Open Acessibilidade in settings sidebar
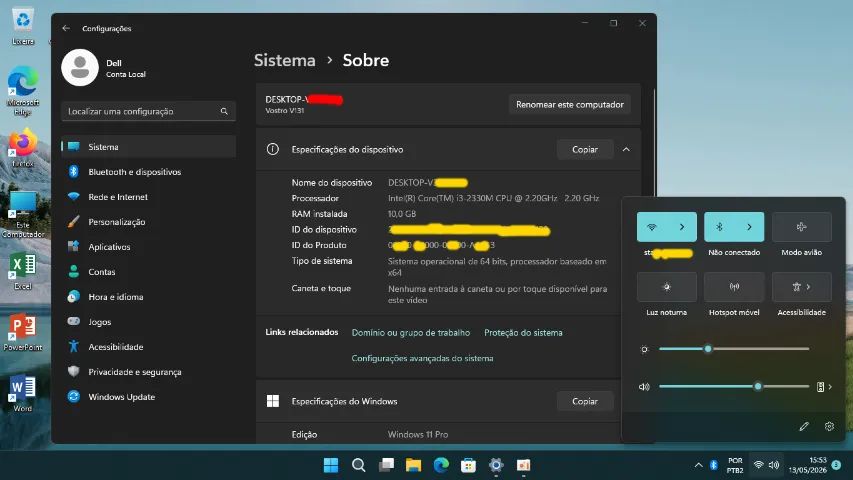Viewport: 853px width, 480px height. pyautogui.click(x=149, y=347)
